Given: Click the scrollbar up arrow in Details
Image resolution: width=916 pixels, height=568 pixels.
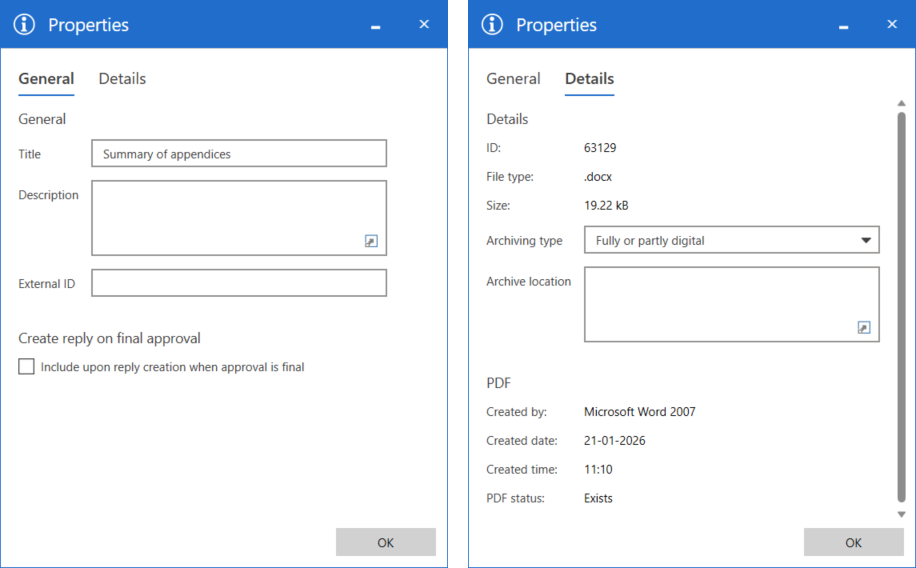Looking at the screenshot, I should 901,103.
